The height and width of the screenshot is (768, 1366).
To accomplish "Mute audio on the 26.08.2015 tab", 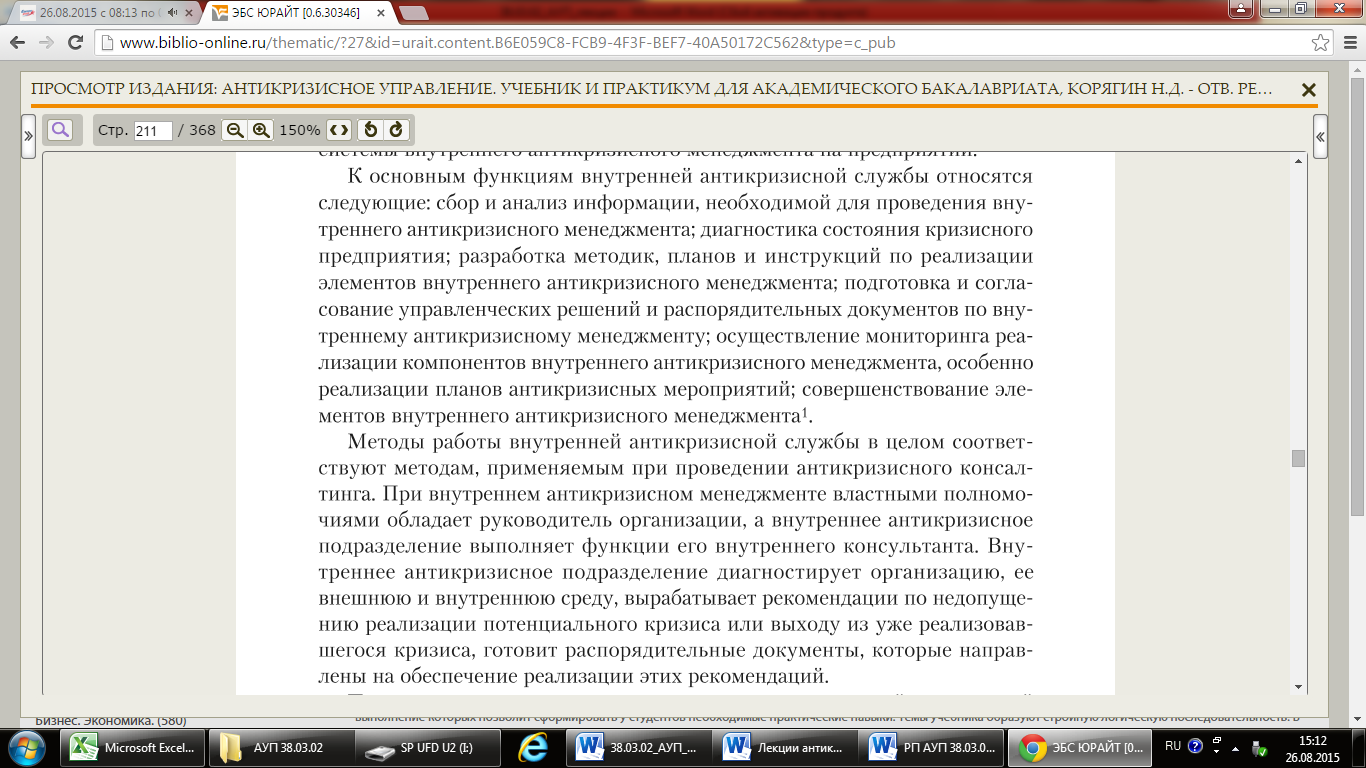I will pos(173,13).
